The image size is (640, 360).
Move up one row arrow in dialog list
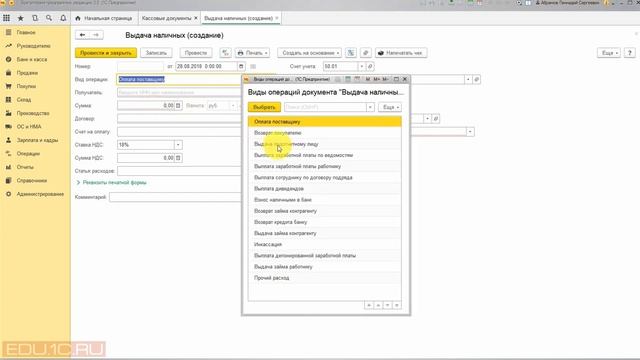(378, 305)
